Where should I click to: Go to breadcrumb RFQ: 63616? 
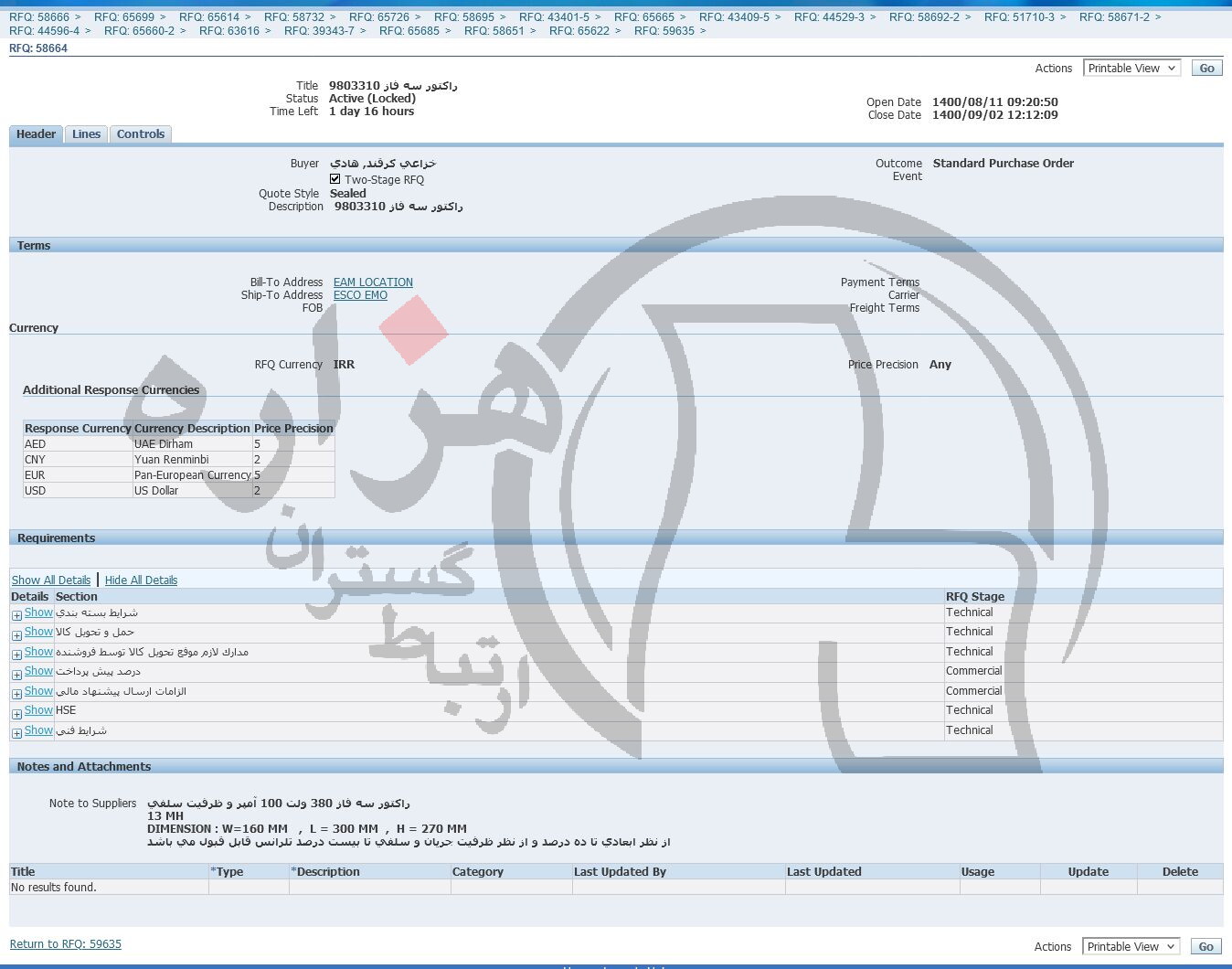tap(229, 31)
